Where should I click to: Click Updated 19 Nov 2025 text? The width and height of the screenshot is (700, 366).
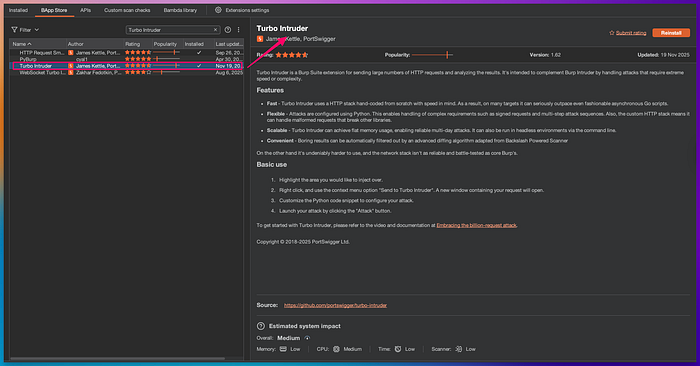(x=663, y=55)
